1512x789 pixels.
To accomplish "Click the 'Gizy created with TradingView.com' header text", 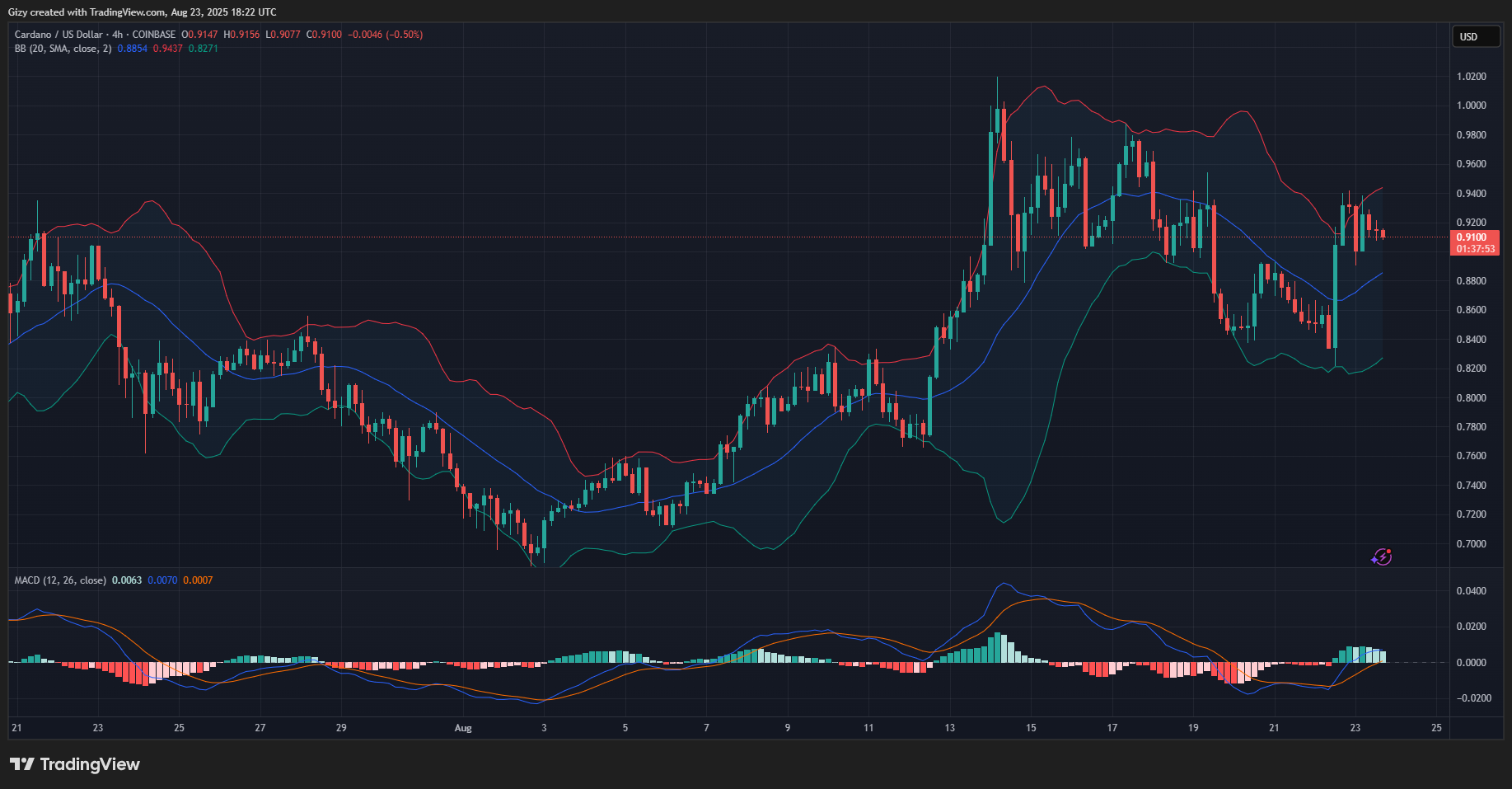I will [142, 12].
